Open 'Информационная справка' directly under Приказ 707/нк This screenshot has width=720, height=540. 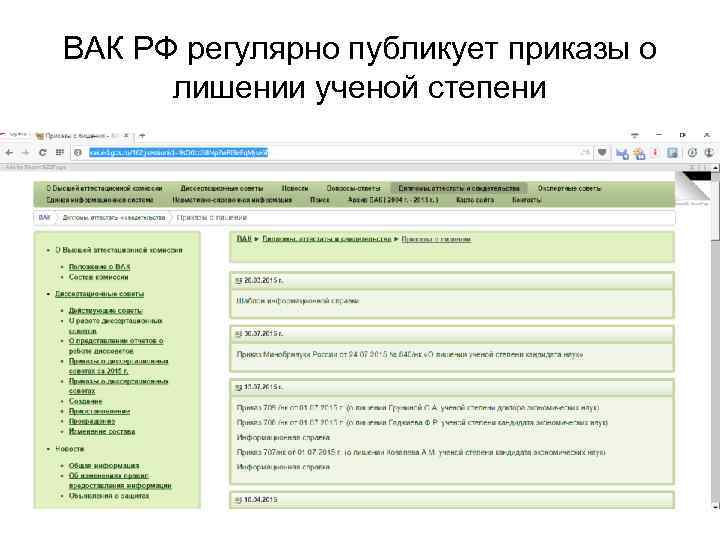pos(283,467)
